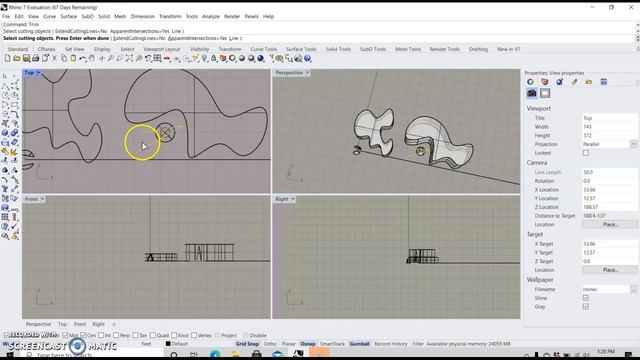This screenshot has width=640, height=360.
Task: Click the Zoom Extents icon
Action: coord(129,59)
